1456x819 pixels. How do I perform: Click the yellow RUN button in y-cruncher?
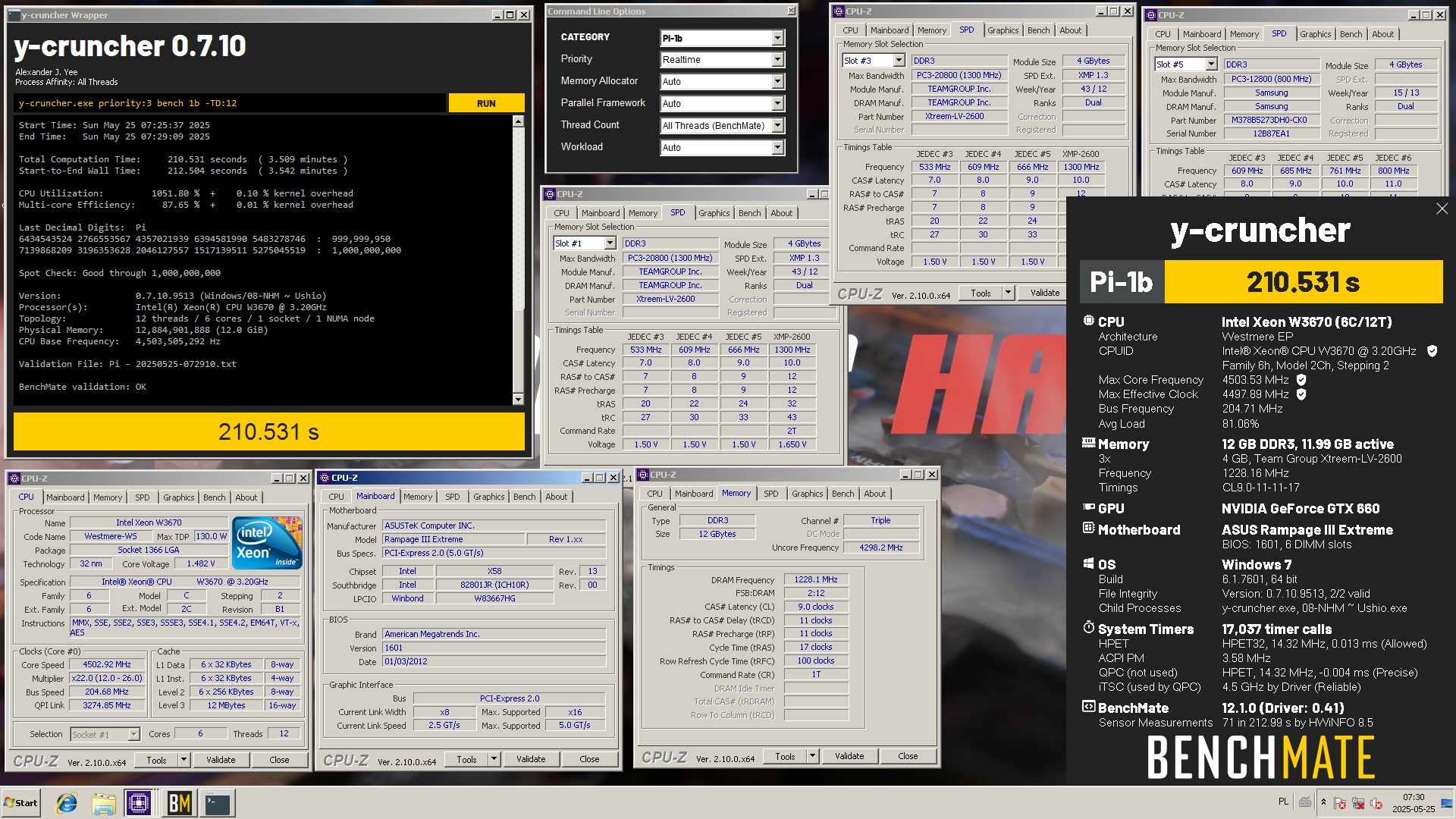coord(486,103)
